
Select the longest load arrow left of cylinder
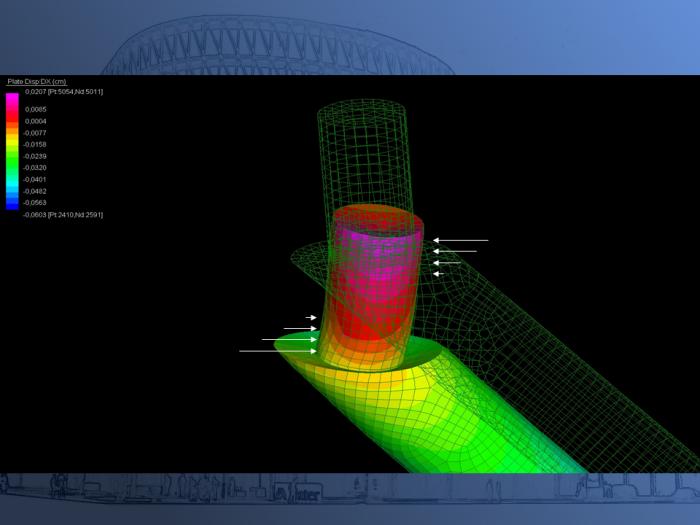click(x=277, y=351)
